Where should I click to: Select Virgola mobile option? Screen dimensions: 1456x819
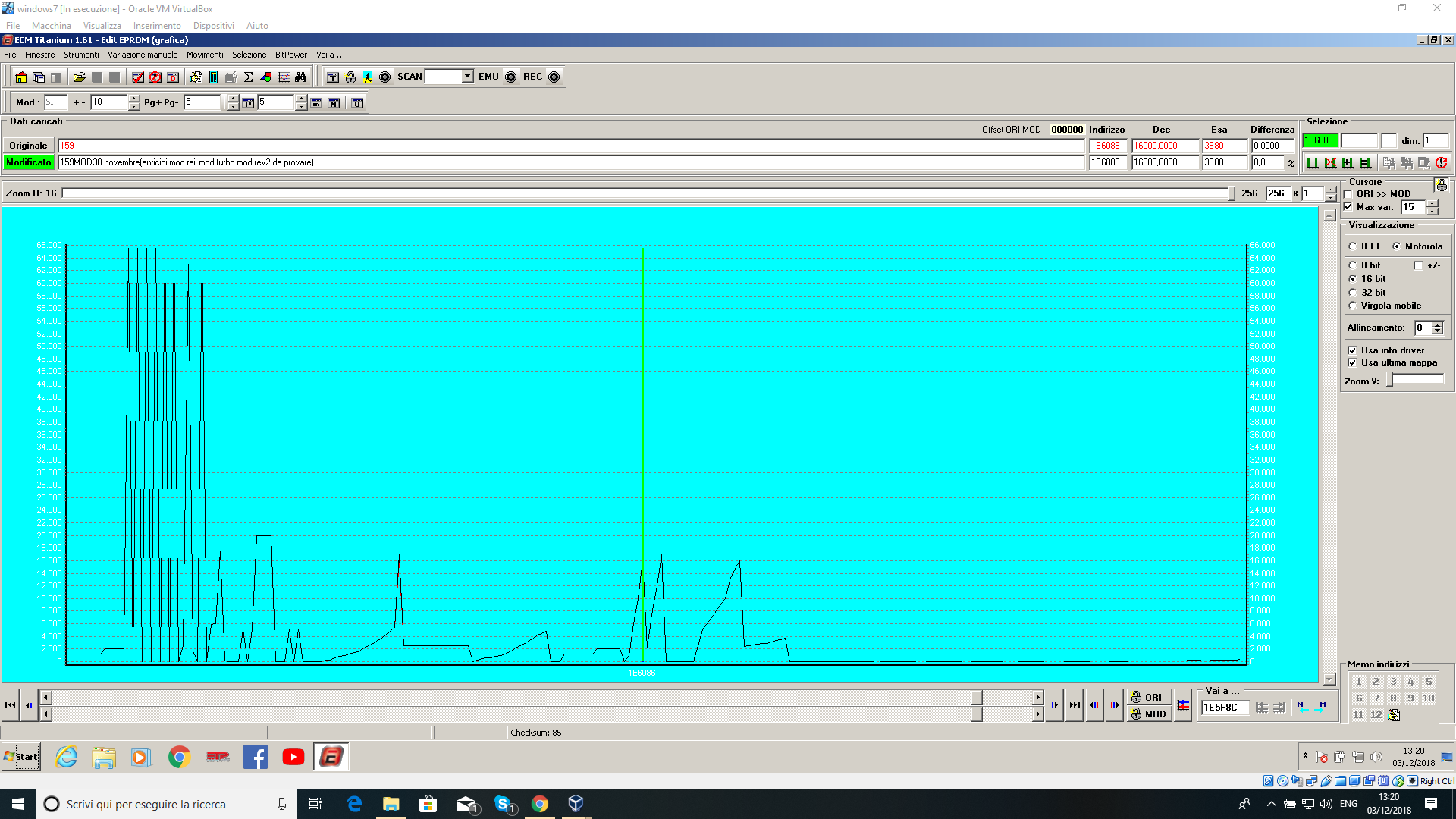point(1353,306)
